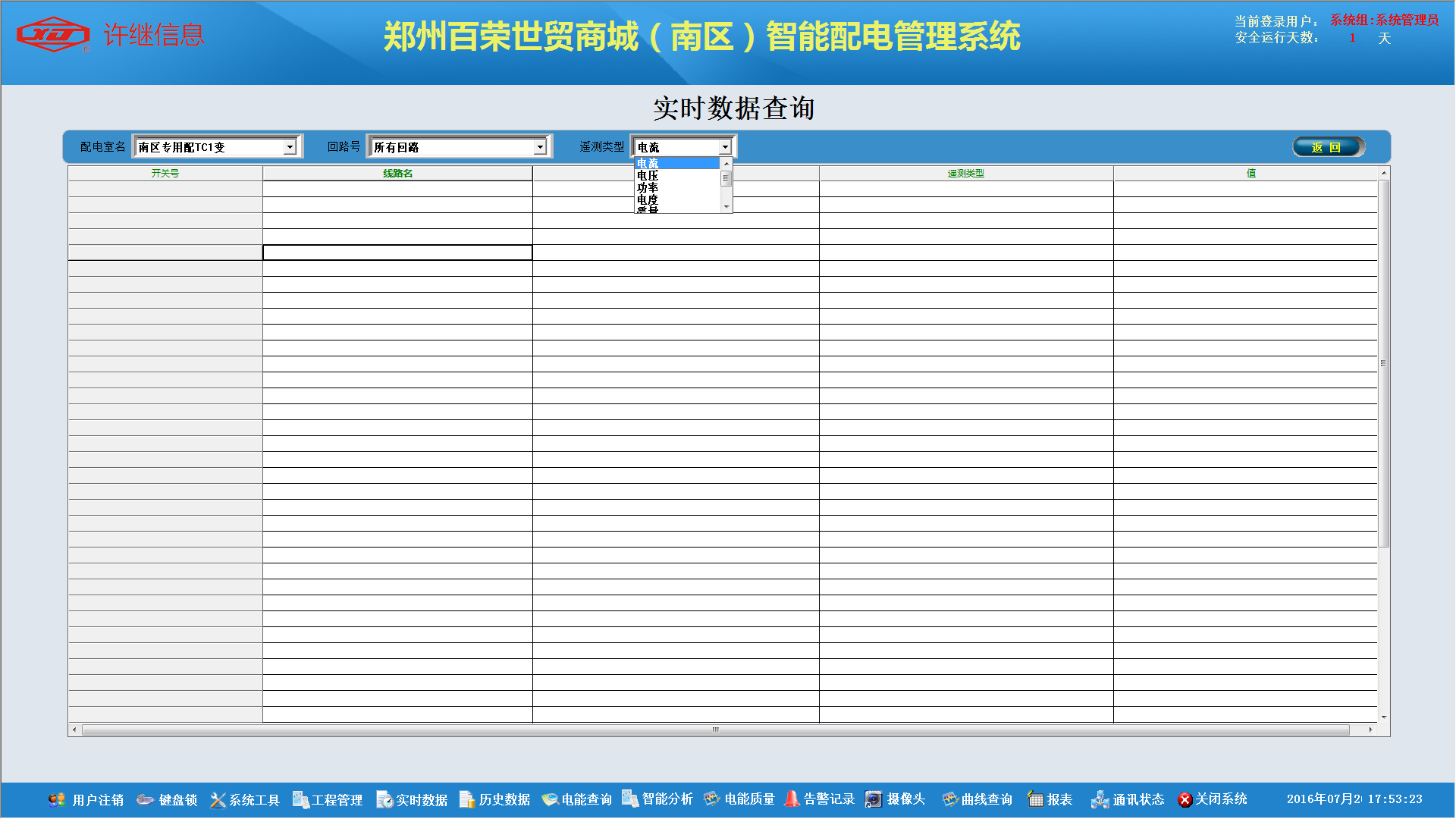Collapse the 遥测类型 dropdown arrow
Screen dimensions: 1456x819
click(725, 147)
